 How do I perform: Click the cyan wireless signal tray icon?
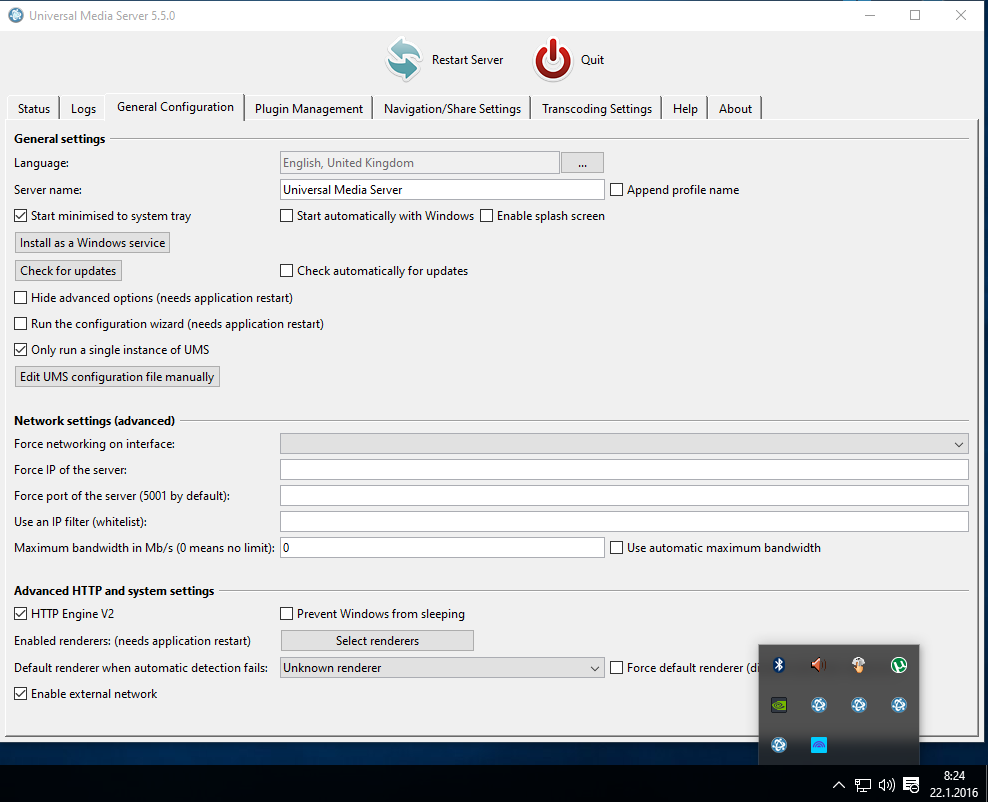tap(819, 745)
